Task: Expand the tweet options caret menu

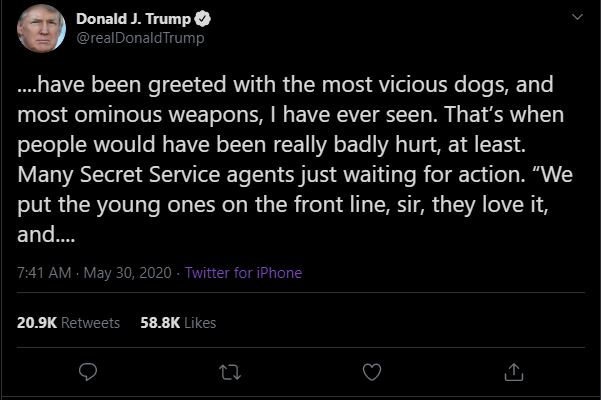Action: [x=575, y=18]
